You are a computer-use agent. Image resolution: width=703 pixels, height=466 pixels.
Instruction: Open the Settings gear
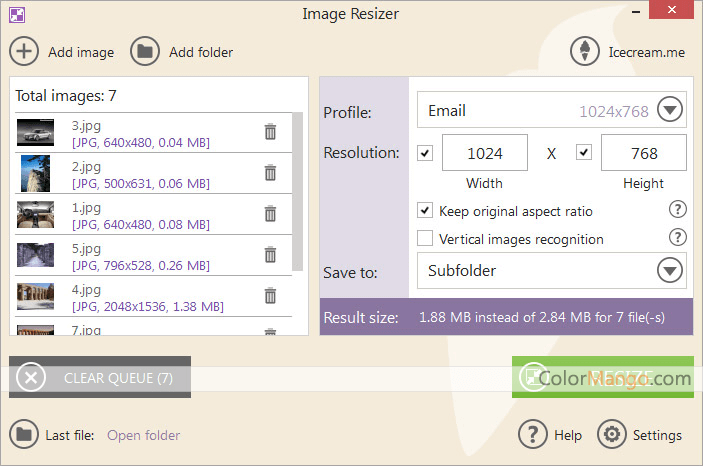(x=611, y=435)
